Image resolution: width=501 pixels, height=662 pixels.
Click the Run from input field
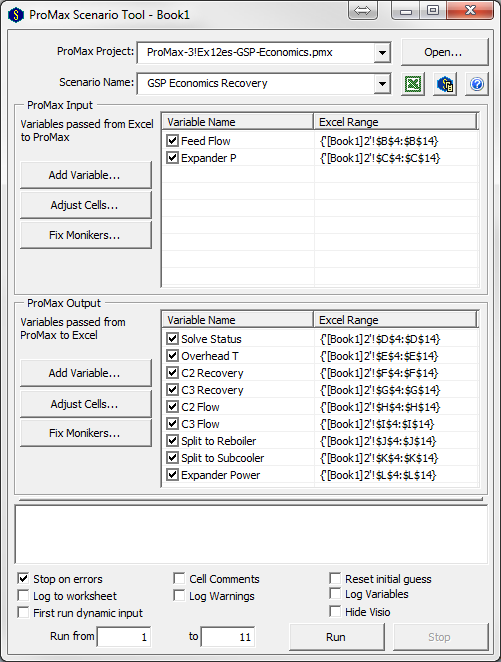pyautogui.click(x=124, y=637)
